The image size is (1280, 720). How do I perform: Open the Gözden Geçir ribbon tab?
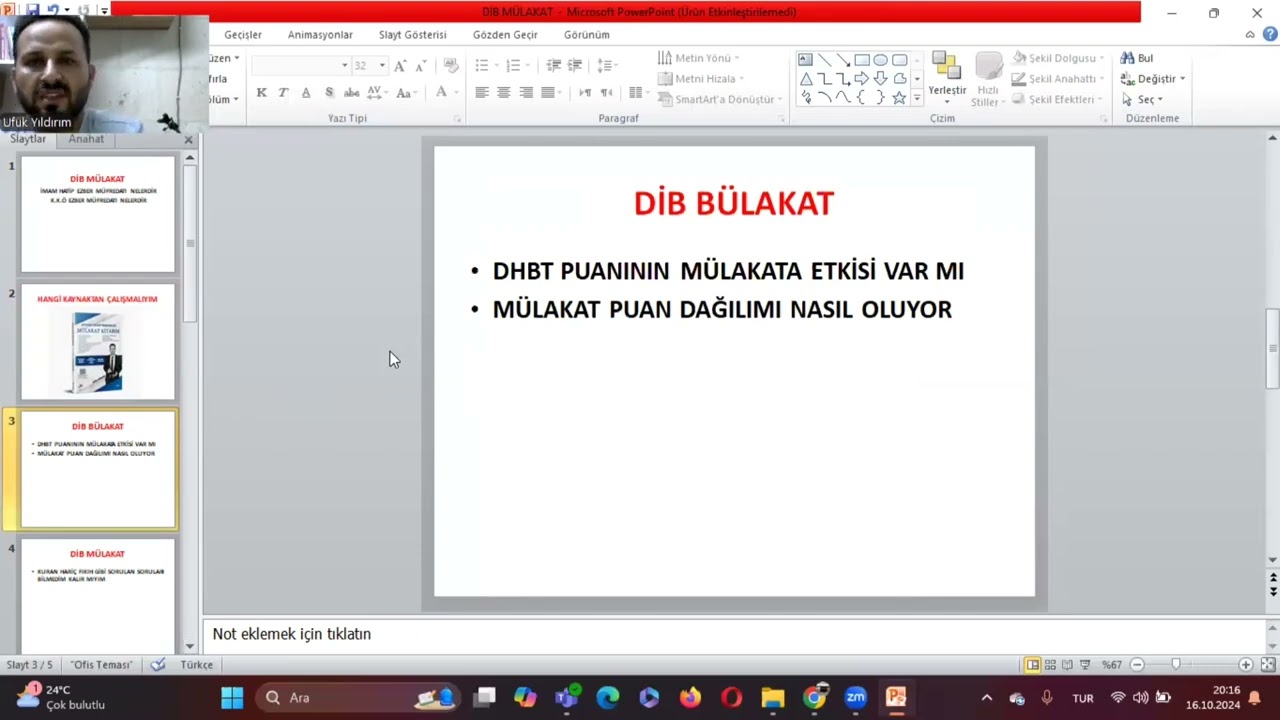tap(505, 35)
